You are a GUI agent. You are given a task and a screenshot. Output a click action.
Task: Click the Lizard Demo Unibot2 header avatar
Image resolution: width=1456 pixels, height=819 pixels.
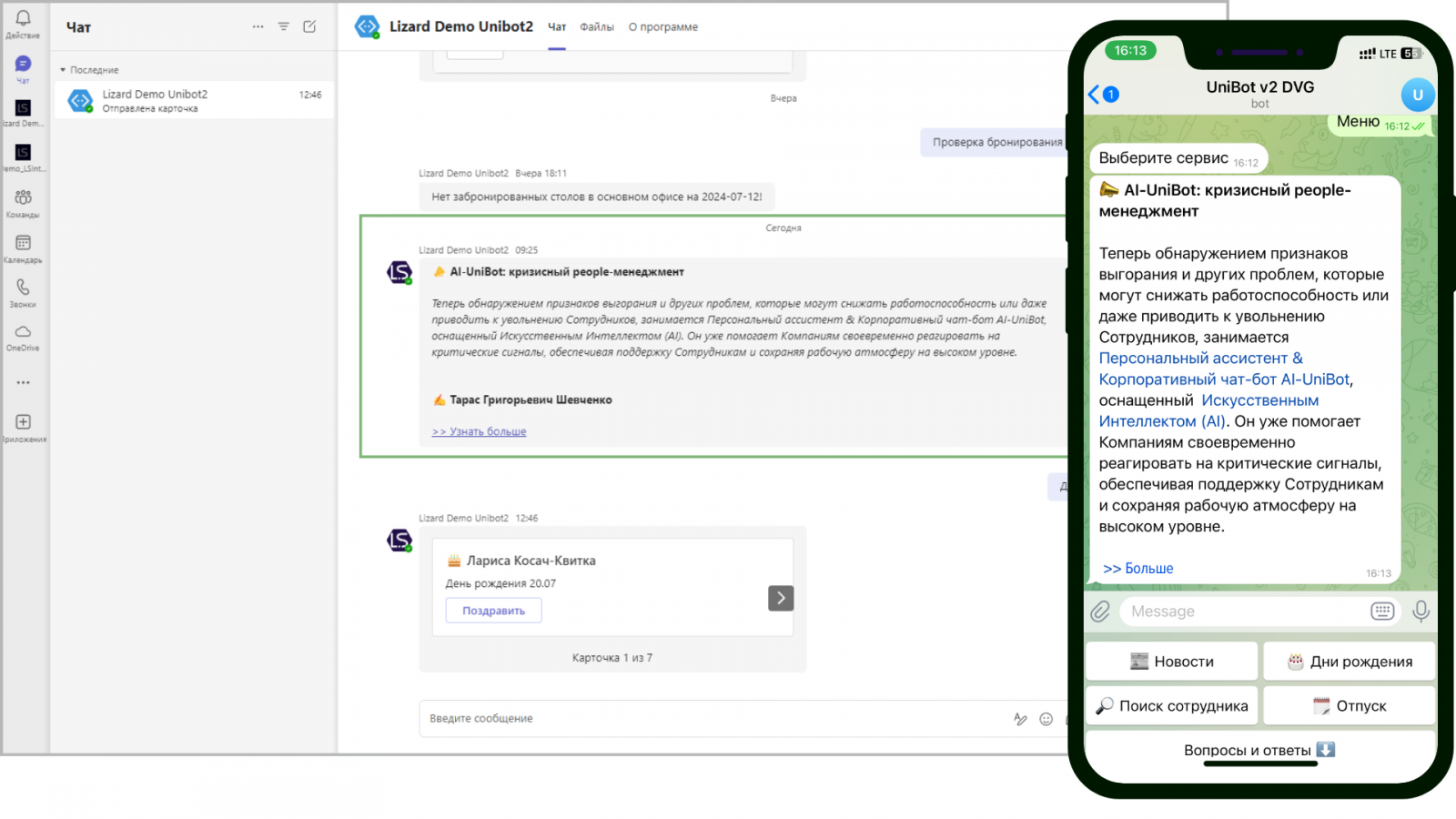tap(368, 26)
